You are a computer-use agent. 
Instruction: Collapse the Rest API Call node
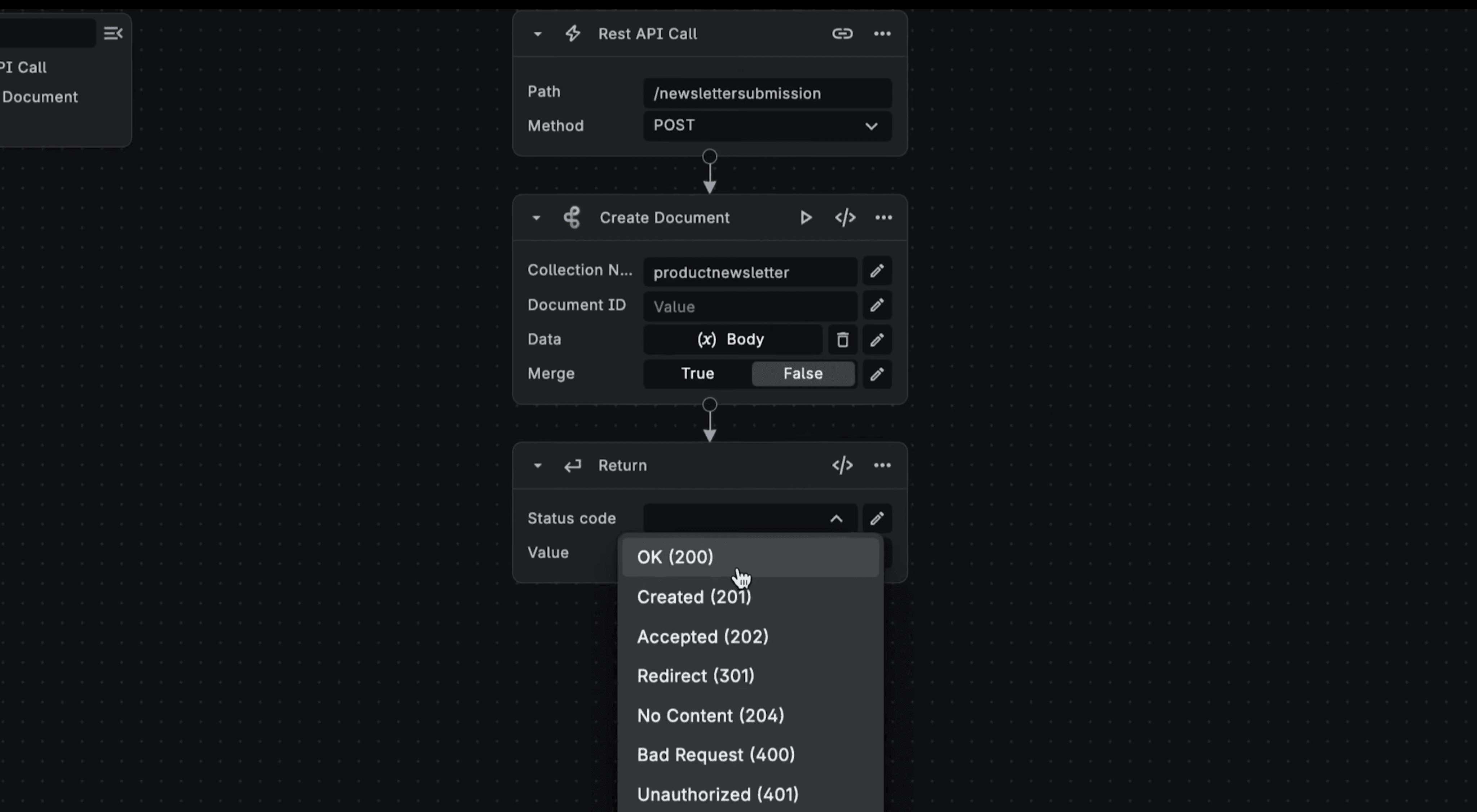pos(537,34)
